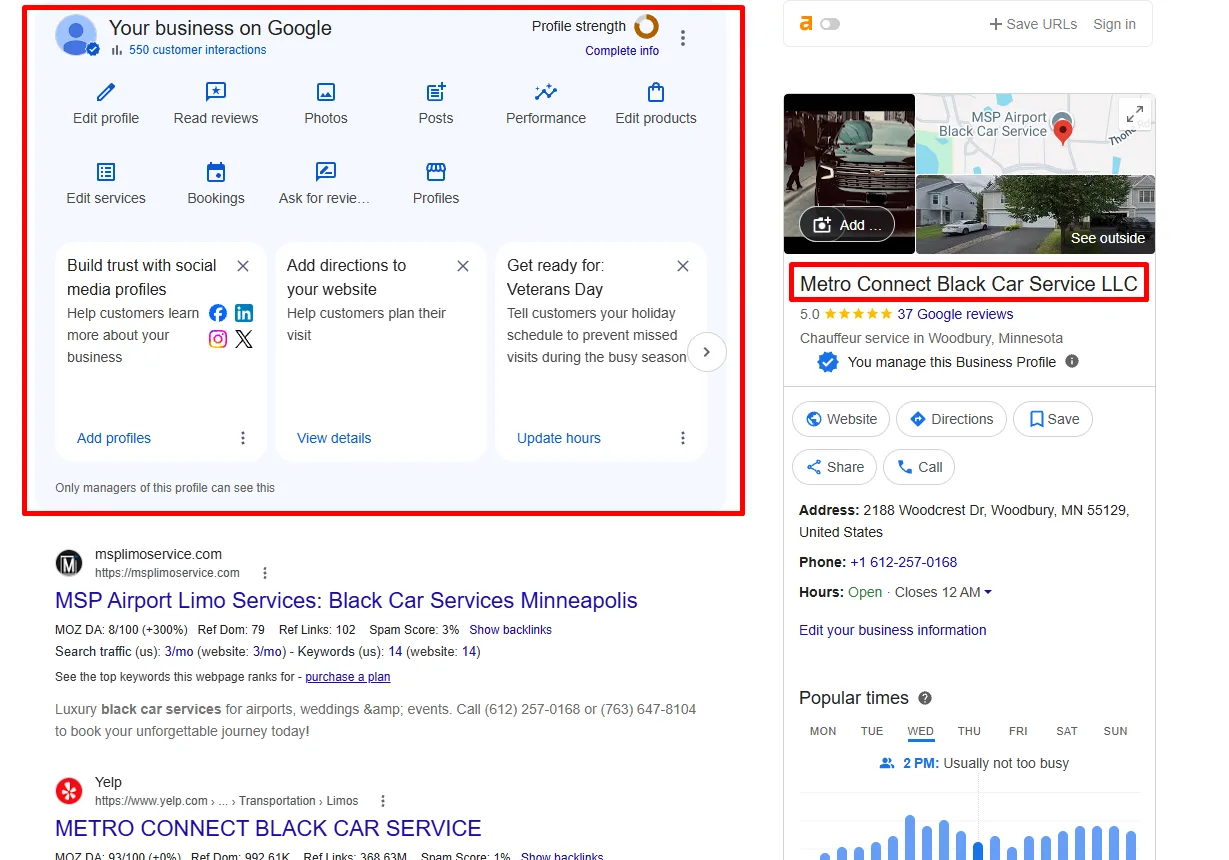The width and height of the screenshot is (1229, 860).
Task: Click the LinkedIn icon
Action: point(244,313)
